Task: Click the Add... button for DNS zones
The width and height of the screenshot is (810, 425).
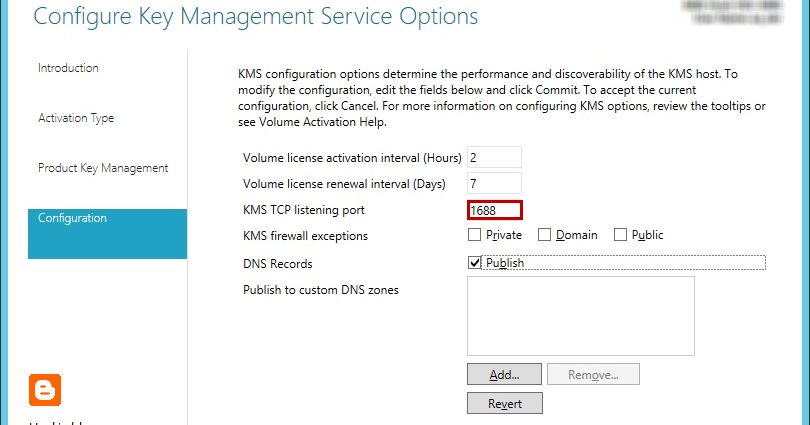Action: pos(504,374)
